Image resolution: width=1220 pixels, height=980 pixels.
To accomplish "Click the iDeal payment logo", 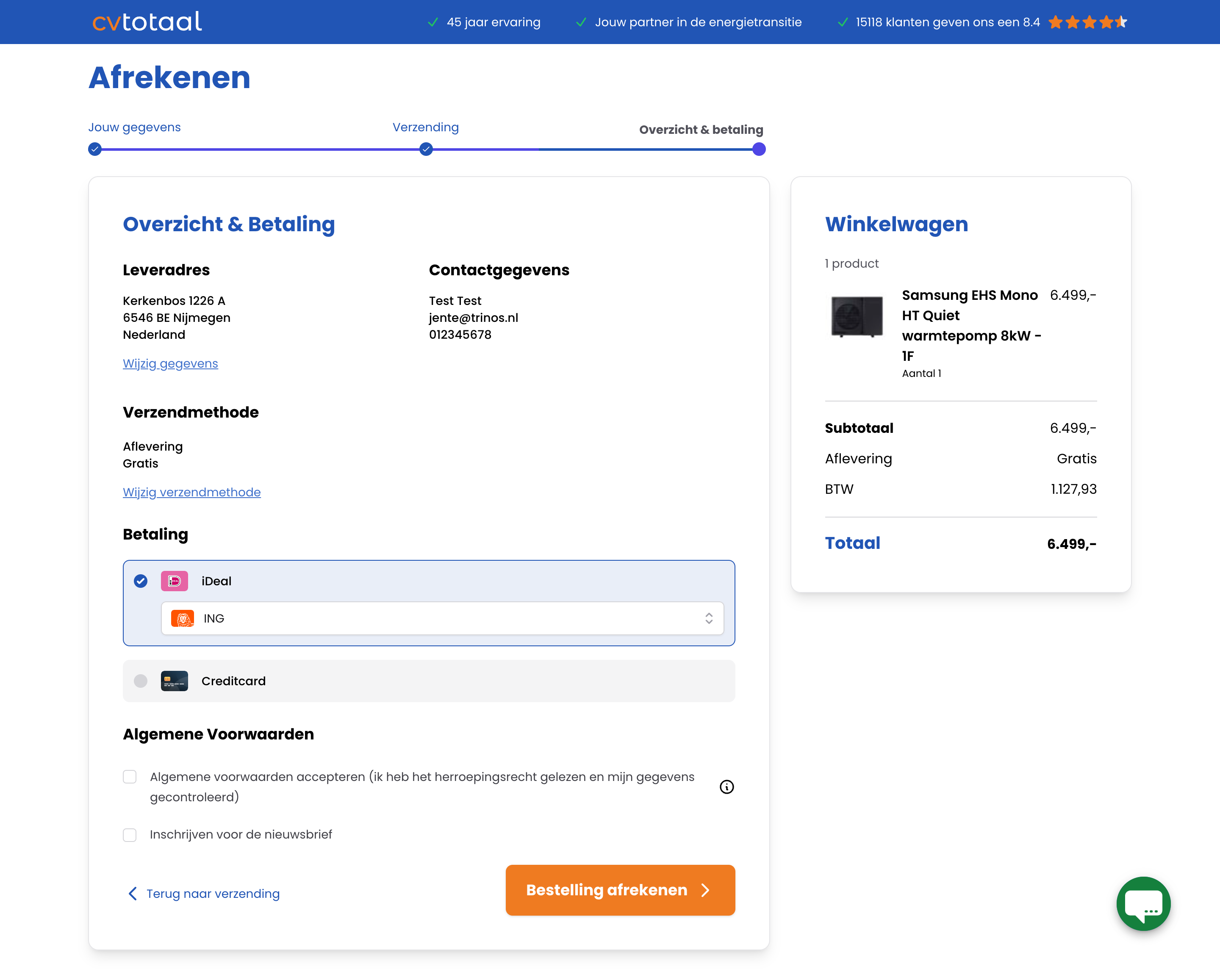I will coord(174,581).
